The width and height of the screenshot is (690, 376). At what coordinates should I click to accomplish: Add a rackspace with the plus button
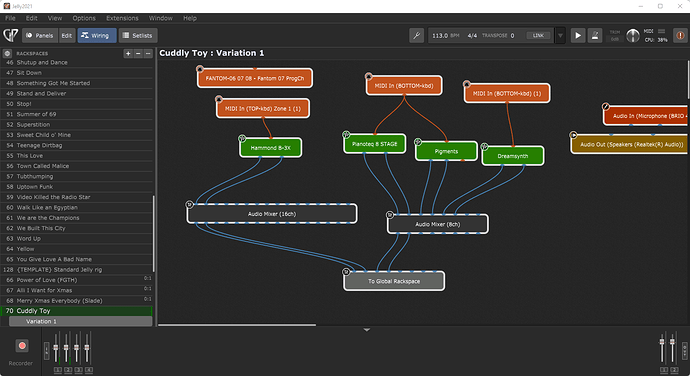tap(128, 53)
